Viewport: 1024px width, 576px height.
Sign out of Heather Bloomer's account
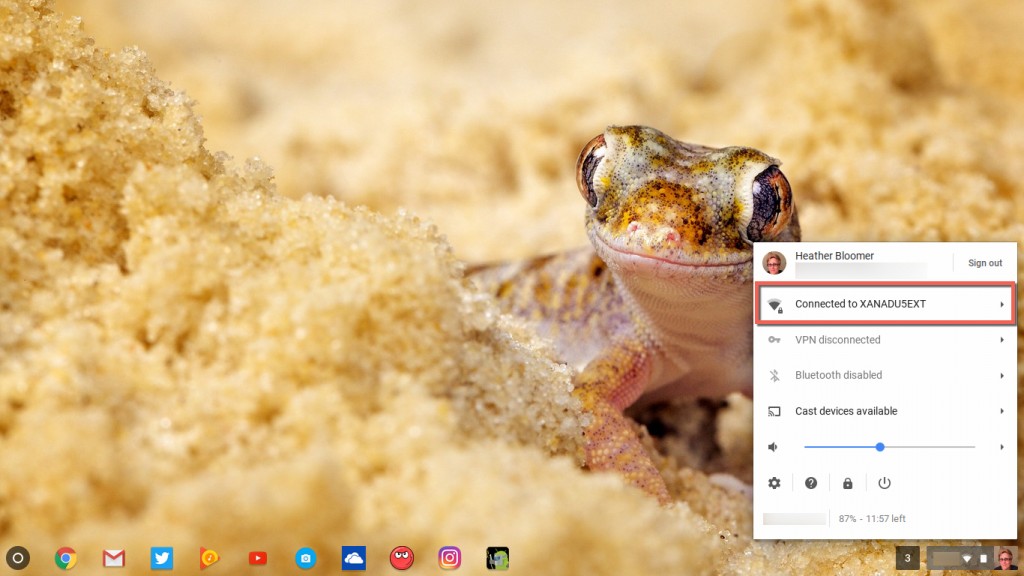[x=985, y=262]
